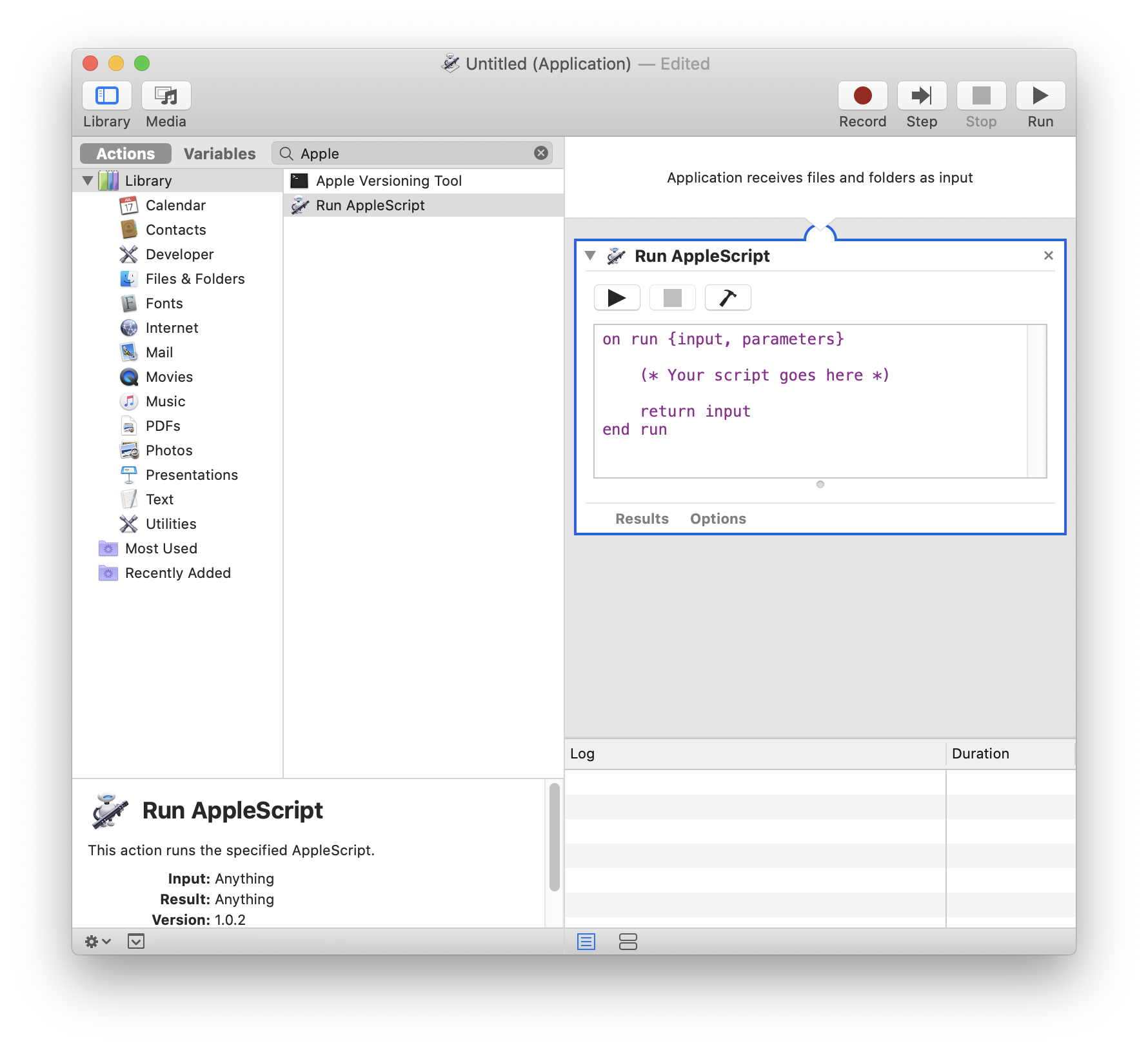Open the Results tab
1148x1050 pixels.
[x=641, y=519]
